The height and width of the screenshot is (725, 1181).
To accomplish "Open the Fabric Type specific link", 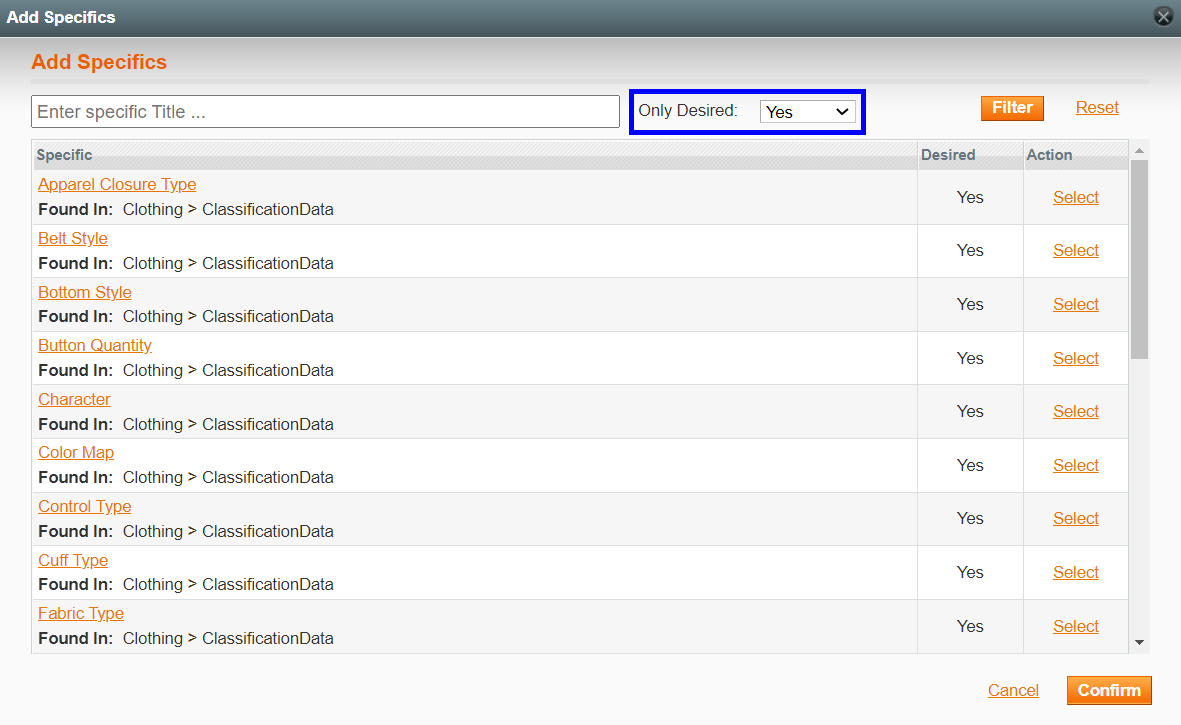I will [x=81, y=613].
